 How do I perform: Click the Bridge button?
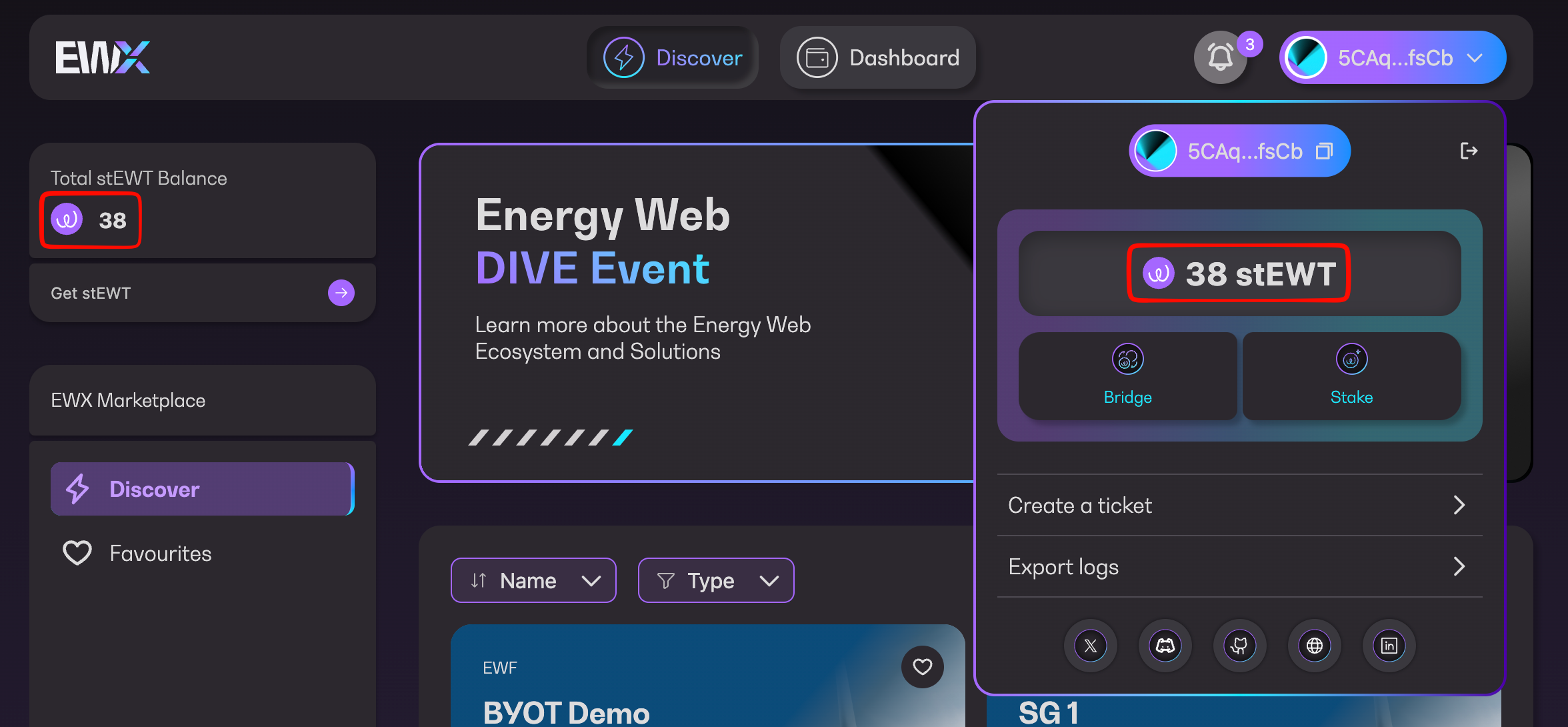[1127, 376]
